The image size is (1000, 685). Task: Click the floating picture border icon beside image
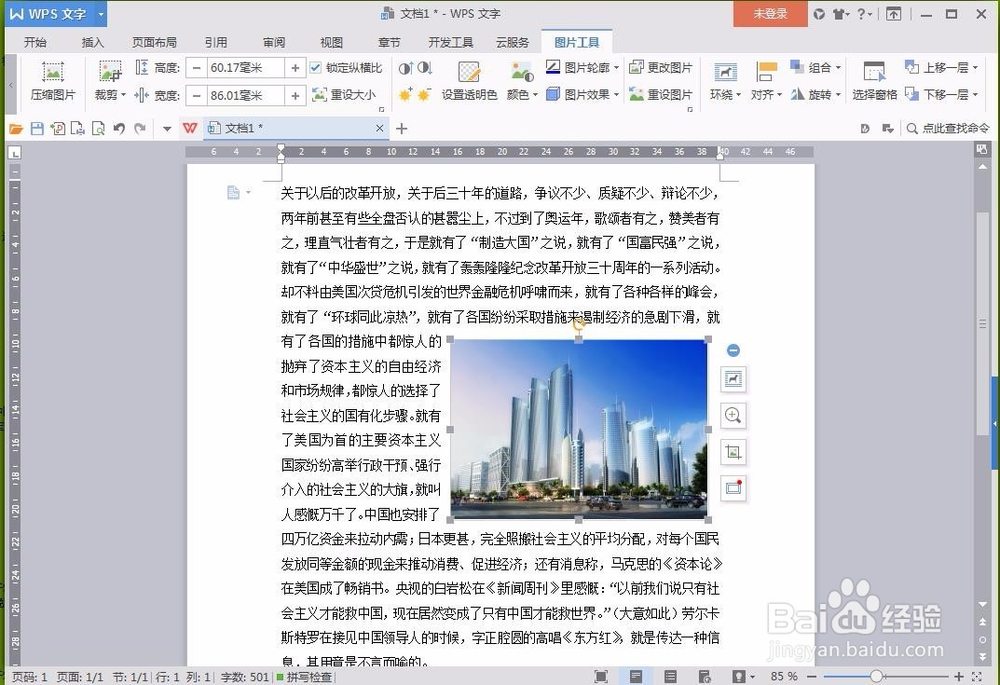pos(733,489)
